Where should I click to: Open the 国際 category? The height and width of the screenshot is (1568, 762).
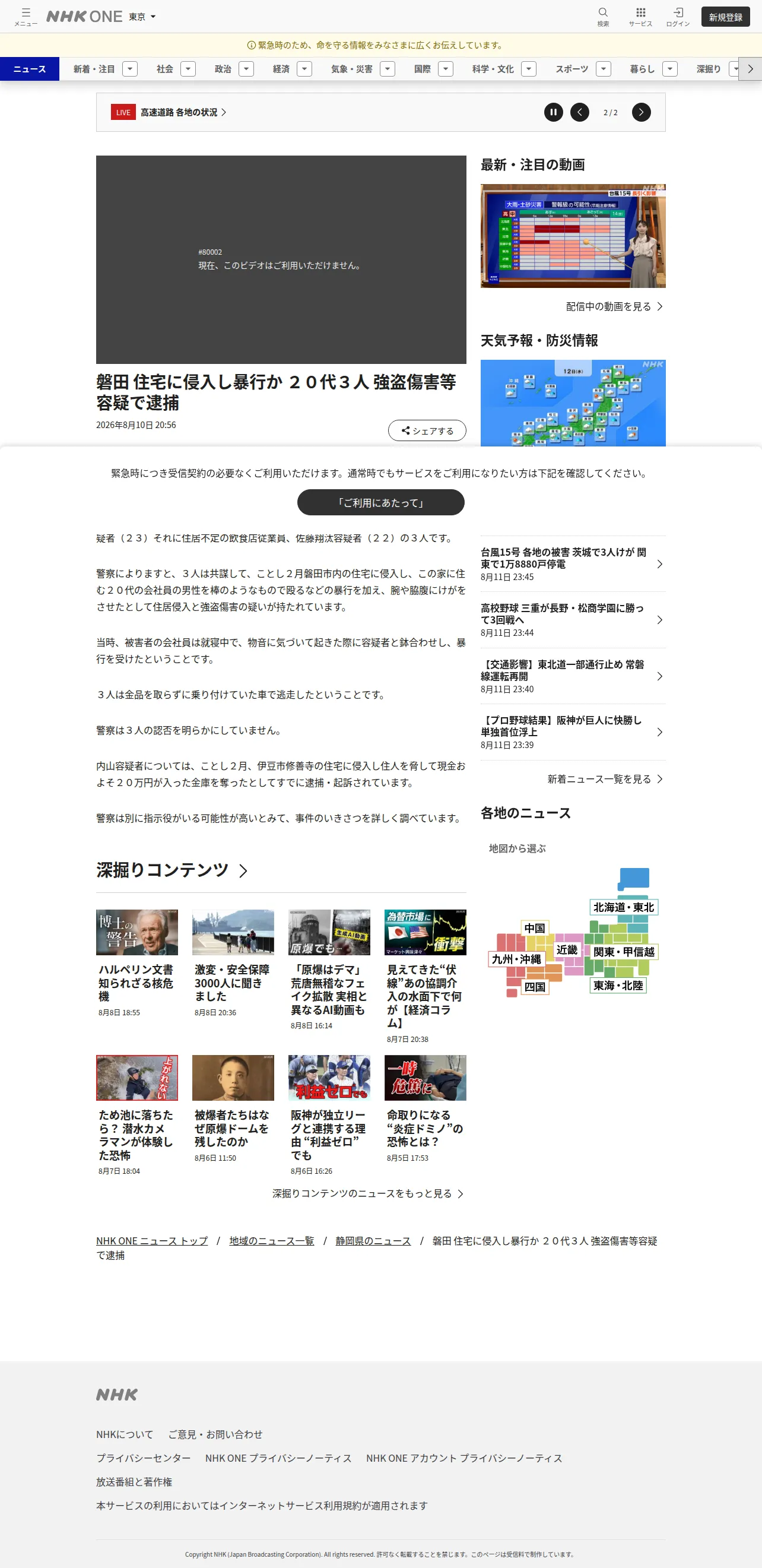click(423, 69)
